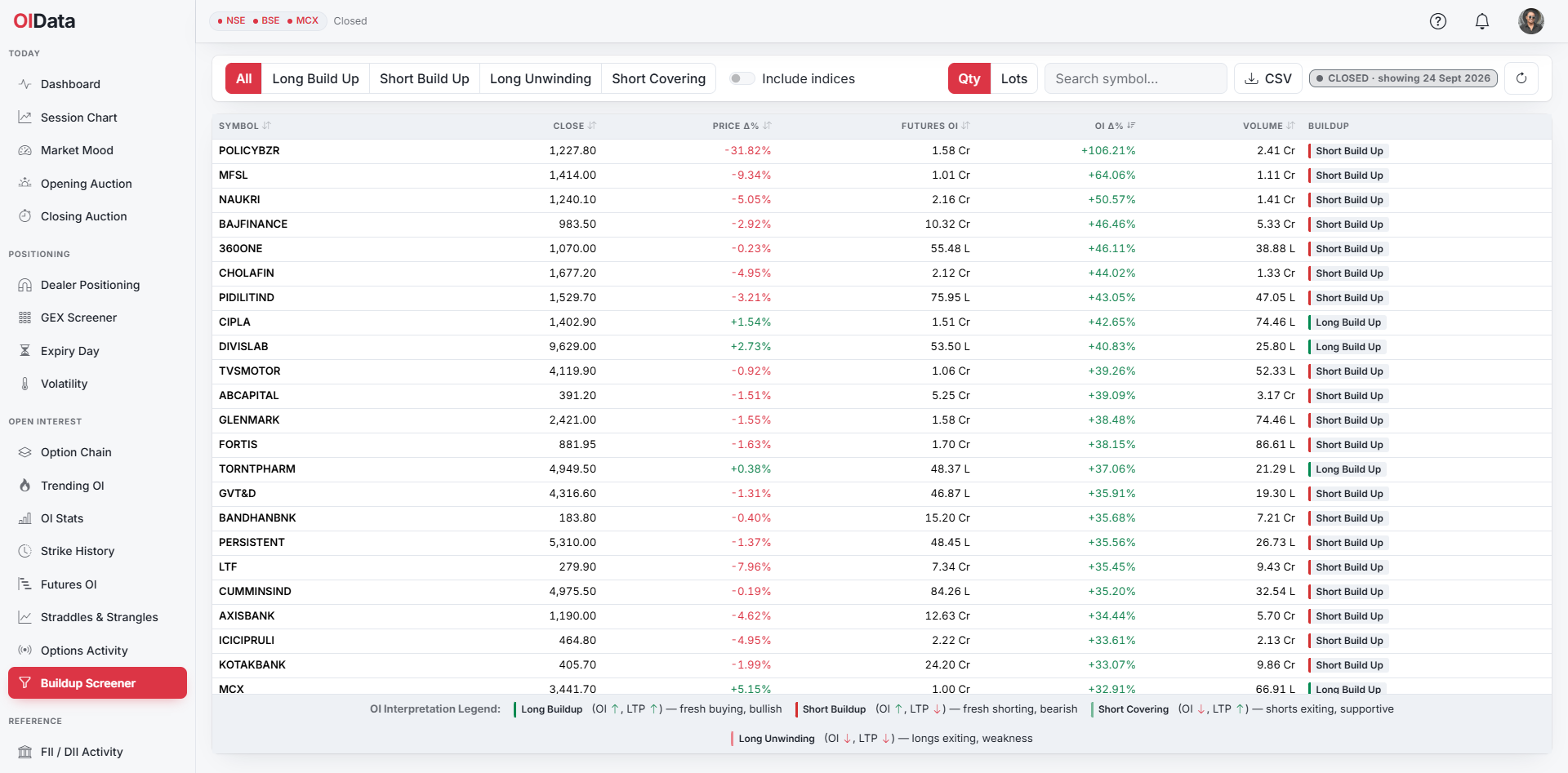The width and height of the screenshot is (1568, 773).
Task: Click the LTF price change -7.96%
Action: pos(751,567)
